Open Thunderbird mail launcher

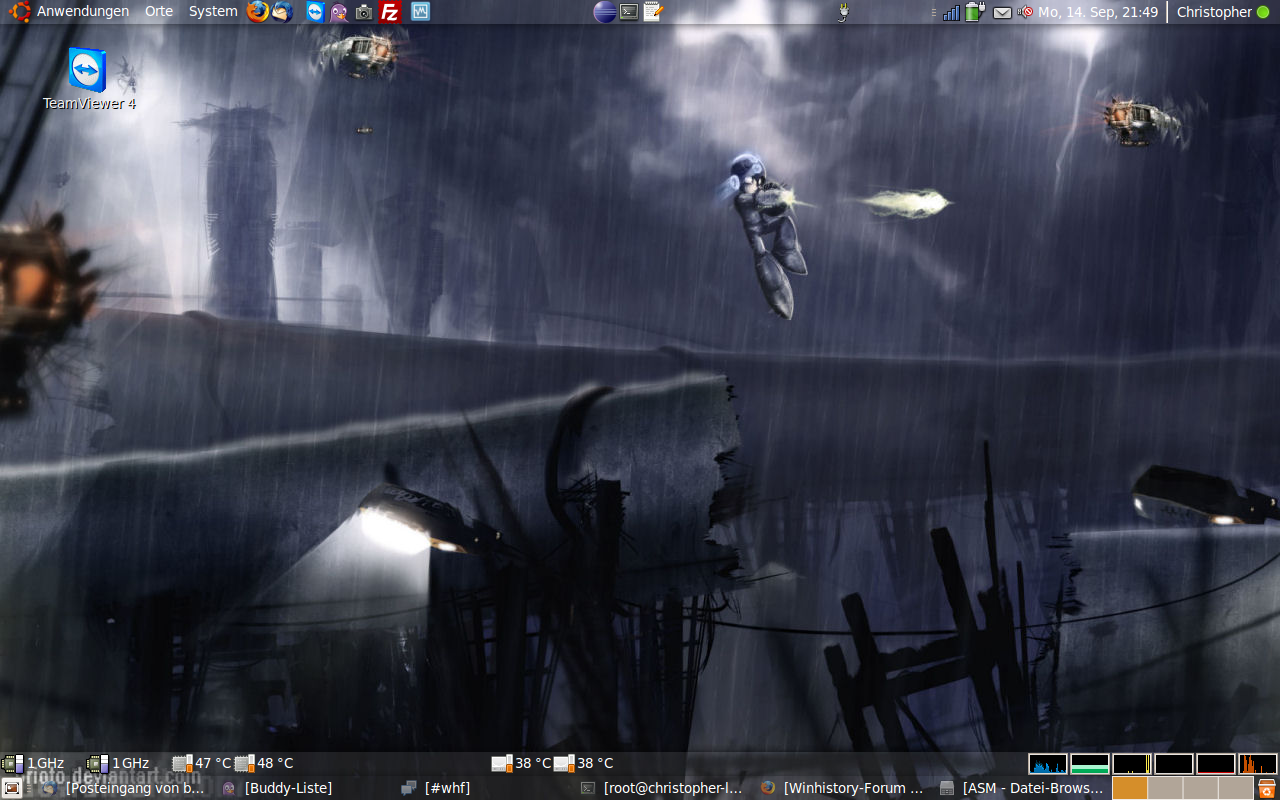pos(282,12)
